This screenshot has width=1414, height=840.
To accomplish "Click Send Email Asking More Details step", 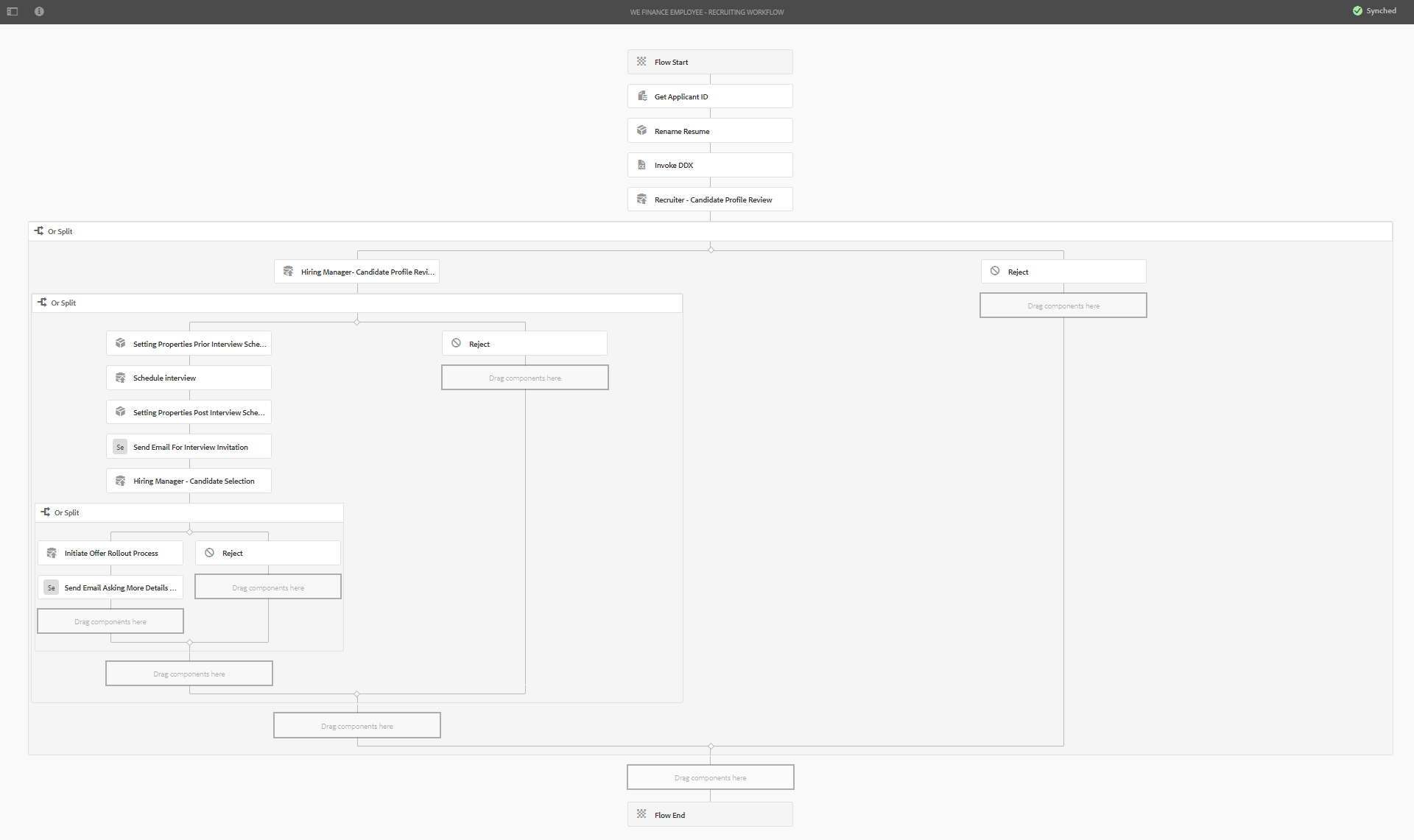I will tap(110, 587).
